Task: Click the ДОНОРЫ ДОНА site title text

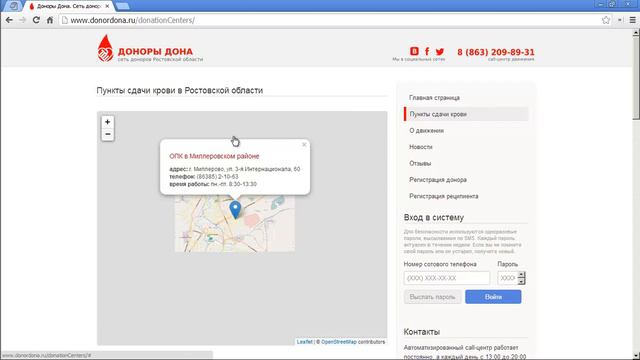Action: 155,52
